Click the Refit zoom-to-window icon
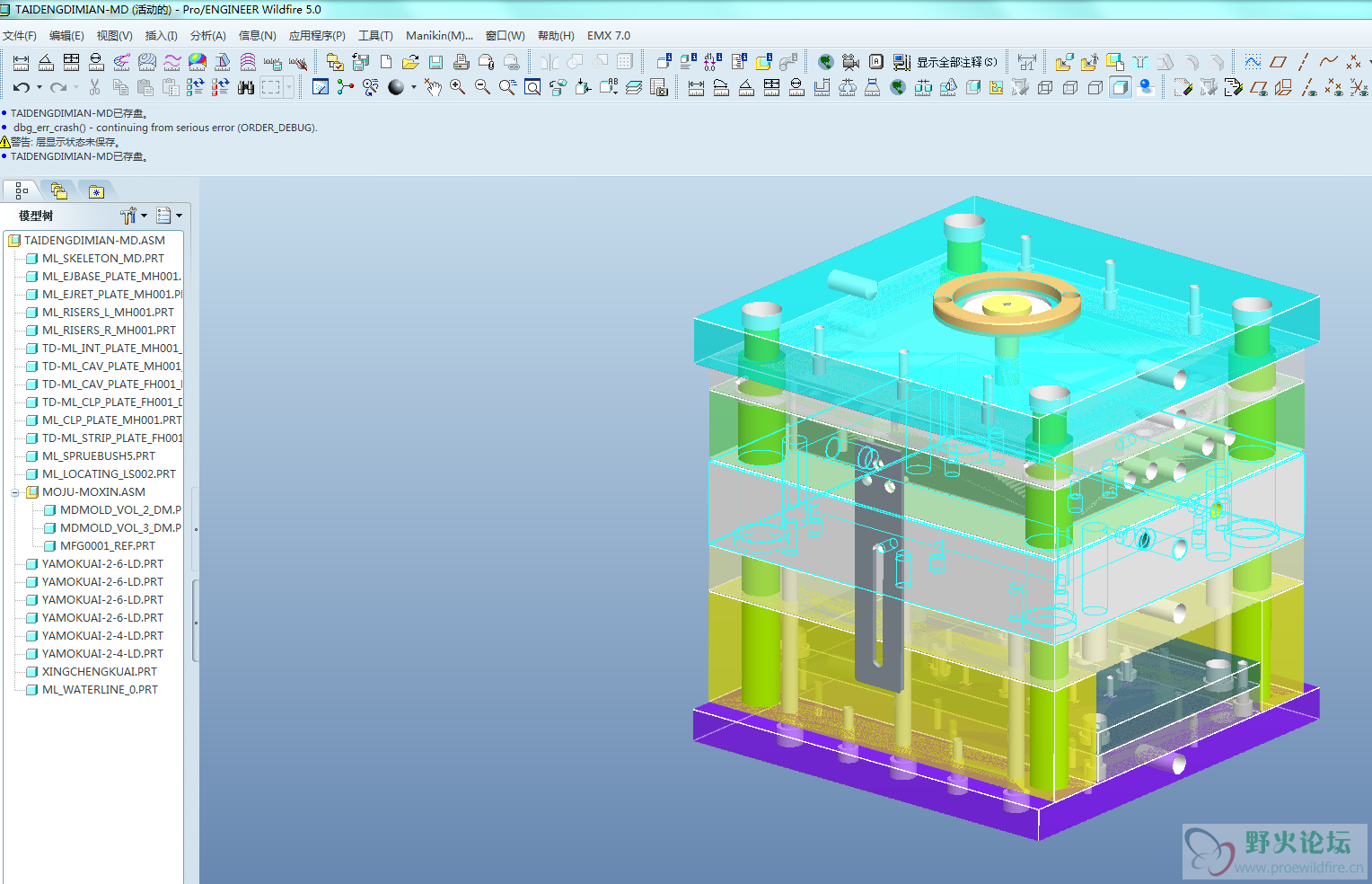This screenshot has height=884, width=1372. point(532,87)
